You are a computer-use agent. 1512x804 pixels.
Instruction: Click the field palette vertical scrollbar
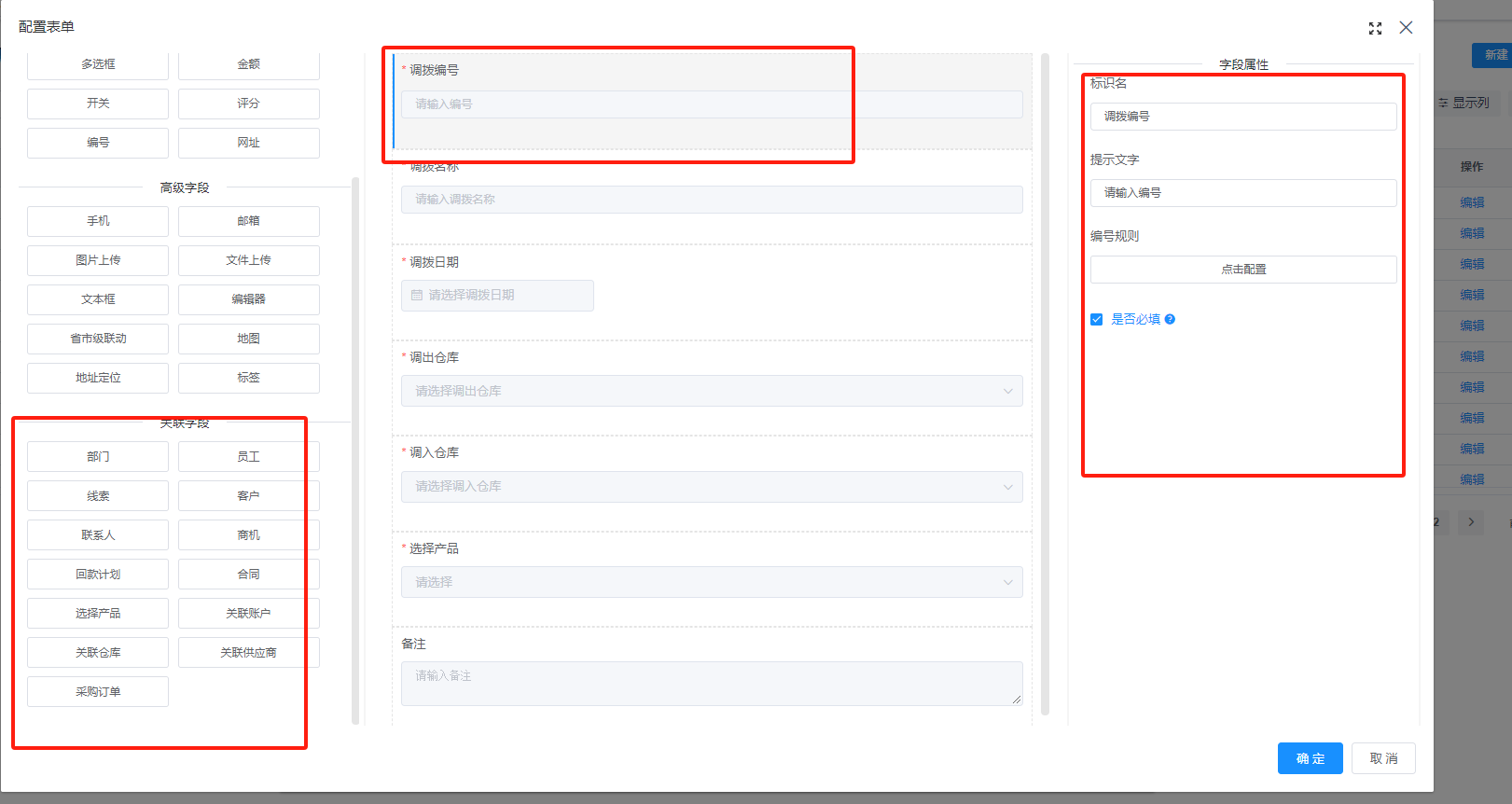tap(355, 451)
